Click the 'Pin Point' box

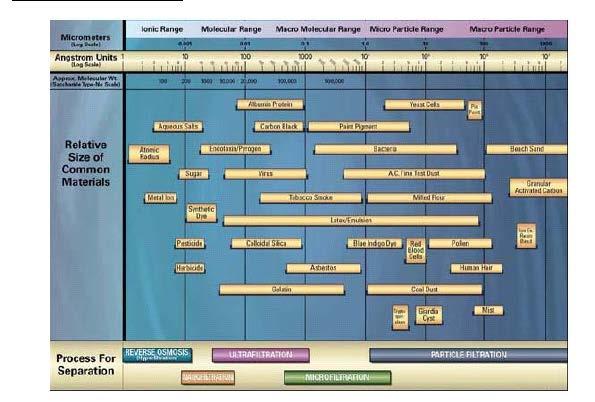coord(474,110)
